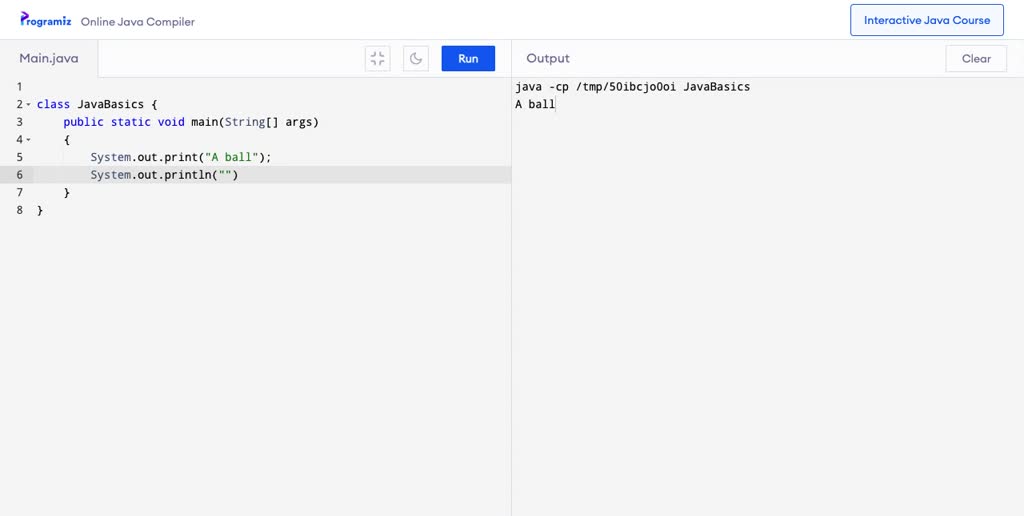Viewport: 1024px width, 516px height.
Task: Place the cursor on empty line 1
Action: tap(272, 86)
